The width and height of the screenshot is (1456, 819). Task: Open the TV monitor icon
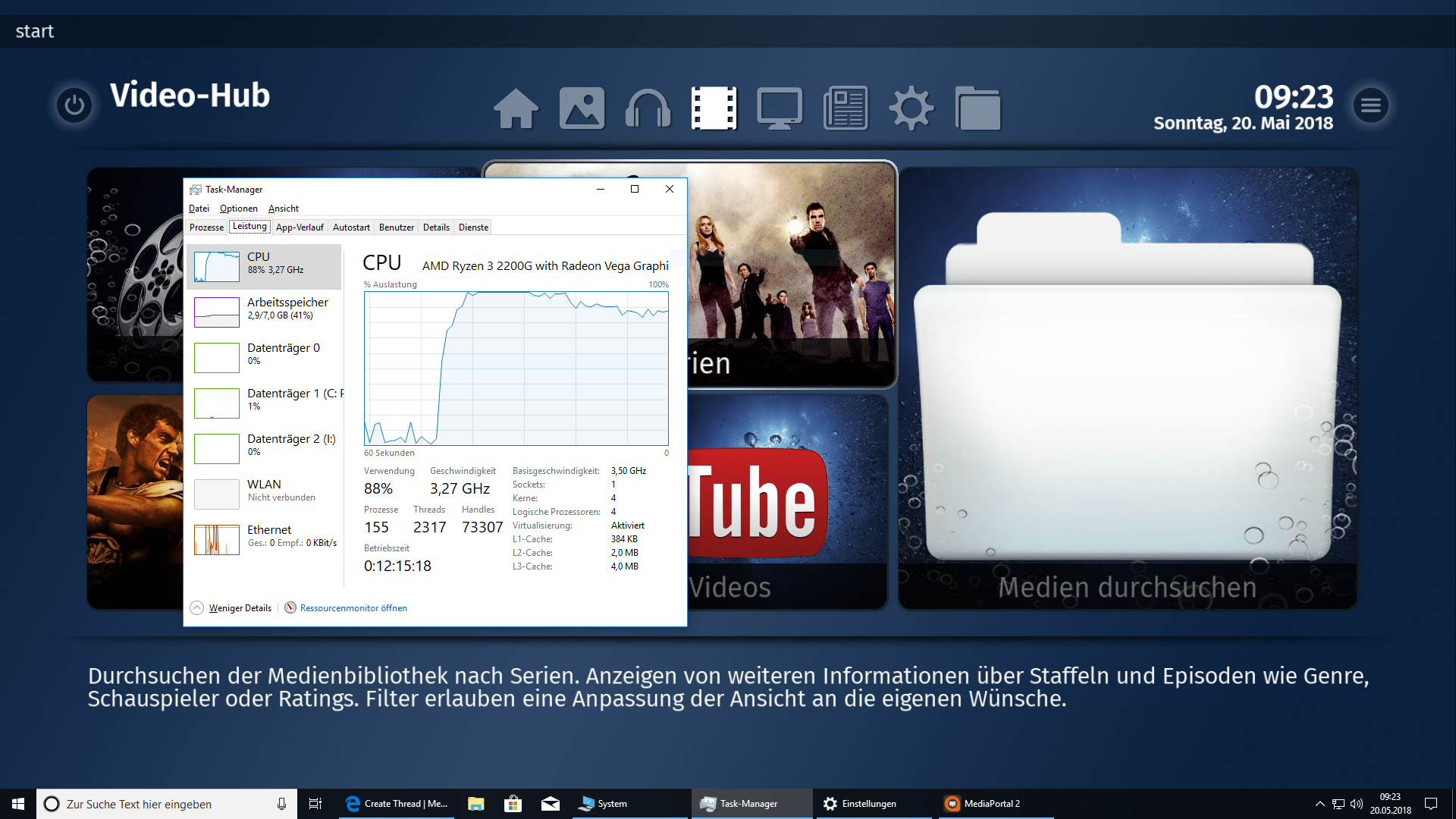click(x=780, y=108)
